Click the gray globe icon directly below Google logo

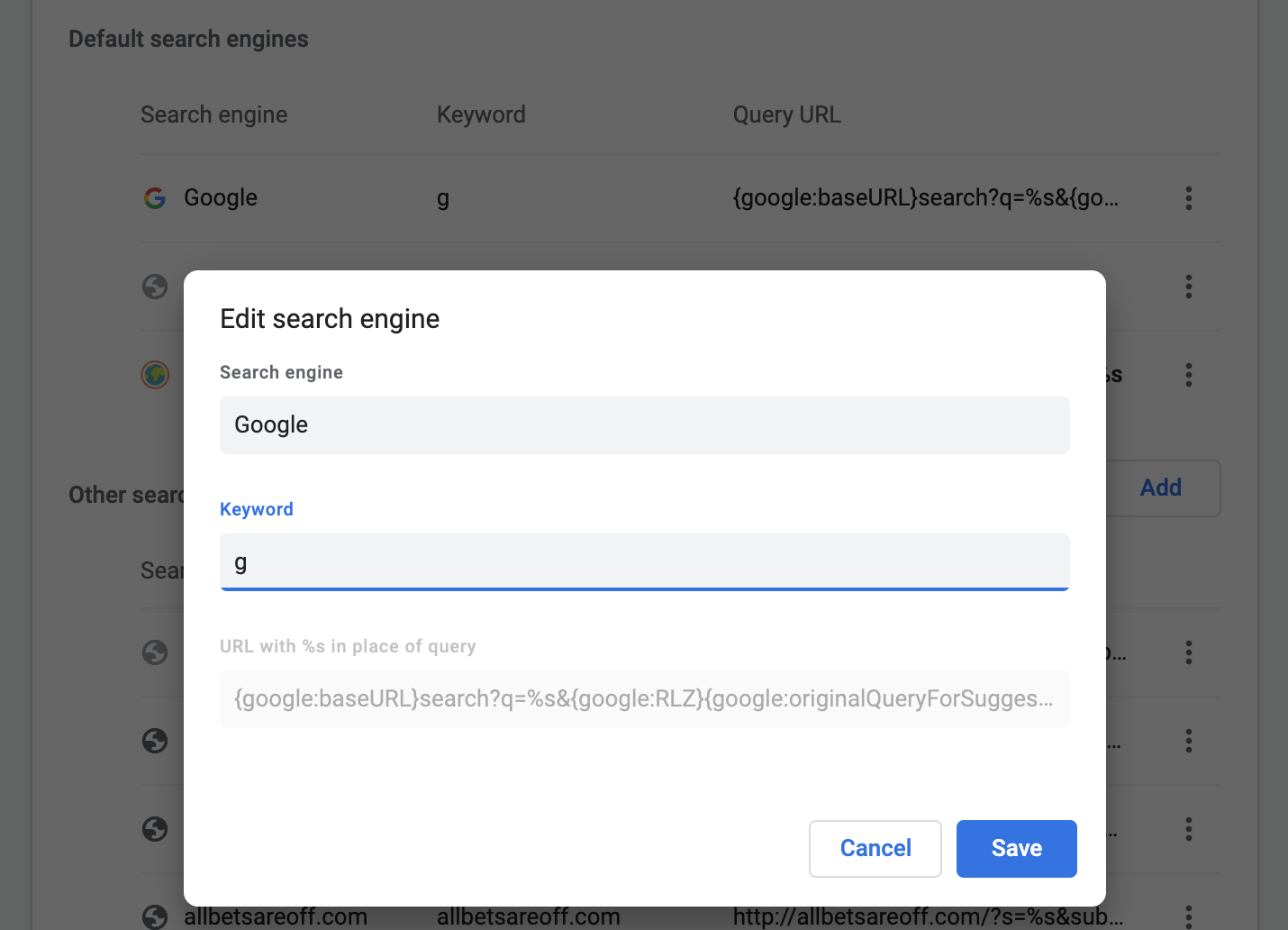155,287
